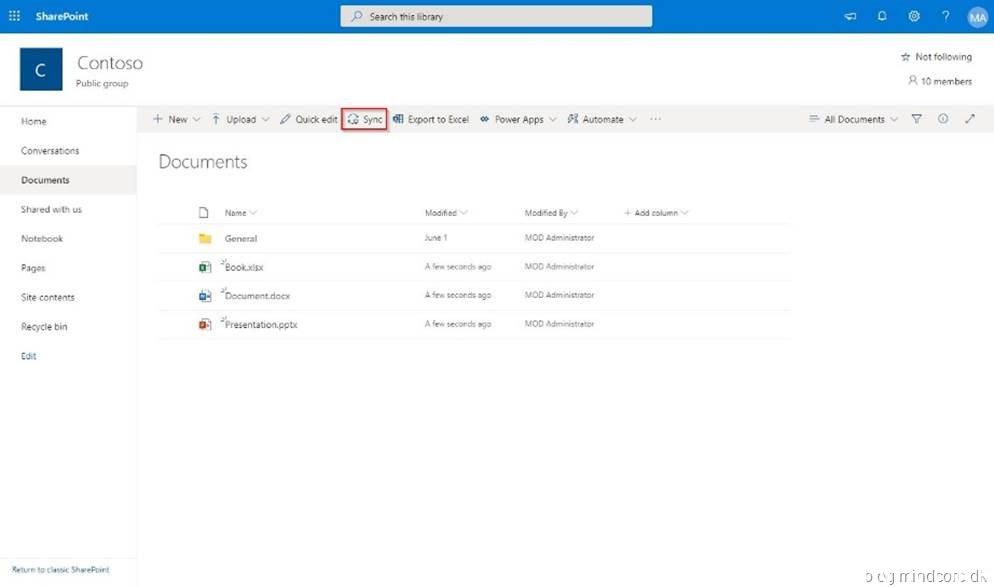
Task: Open the settings gear icon
Action: [914, 16]
